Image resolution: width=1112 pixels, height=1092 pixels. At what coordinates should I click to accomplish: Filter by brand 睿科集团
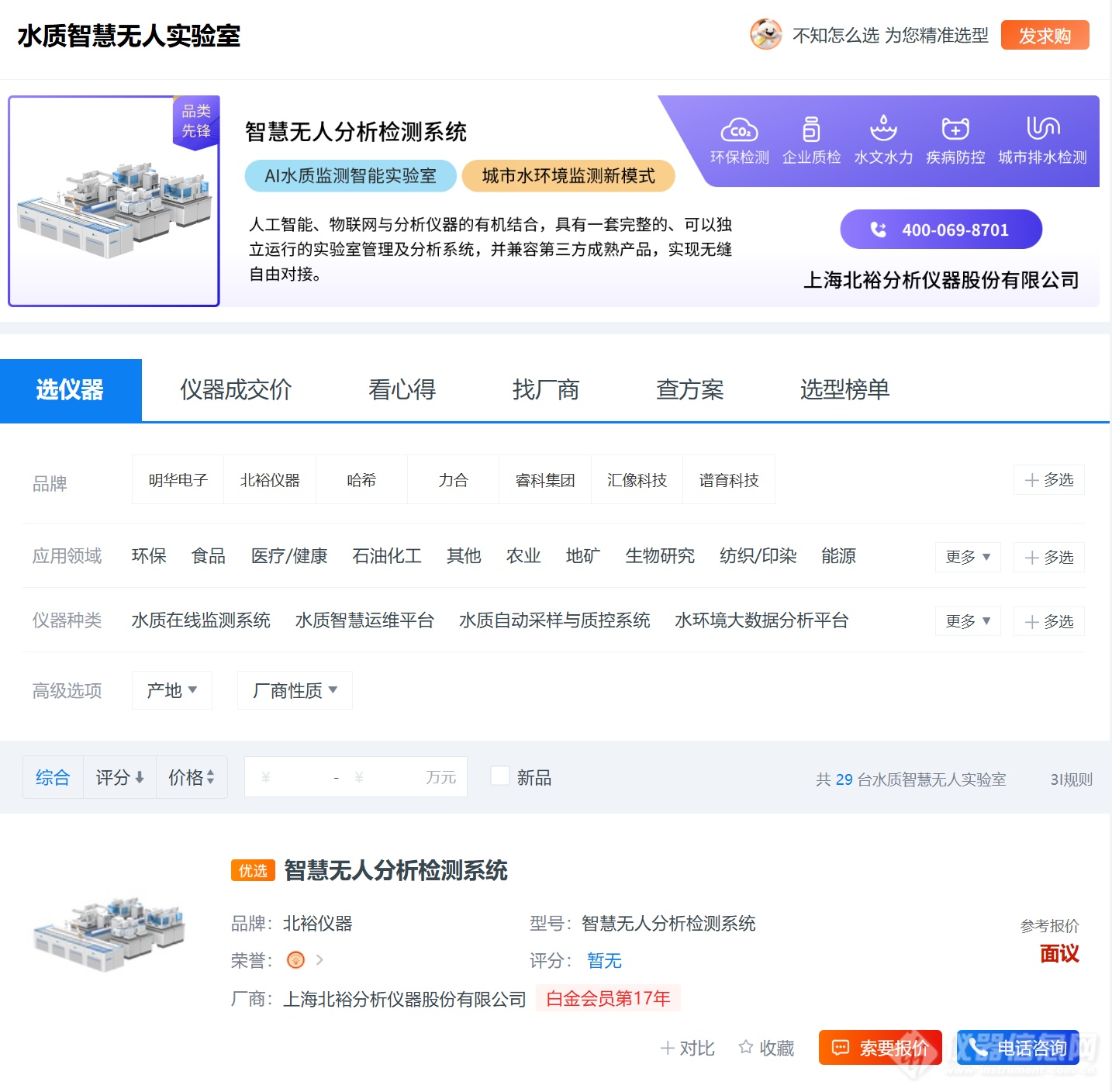(545, 480)
